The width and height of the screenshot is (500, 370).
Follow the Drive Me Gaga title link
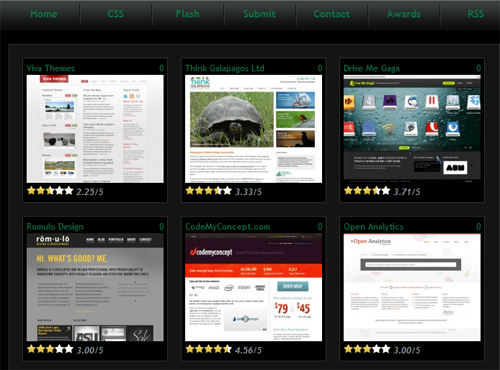[372, 68]
